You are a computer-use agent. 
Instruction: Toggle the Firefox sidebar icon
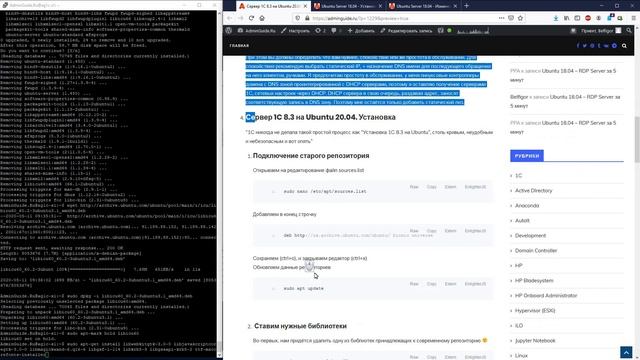(577, 18)
